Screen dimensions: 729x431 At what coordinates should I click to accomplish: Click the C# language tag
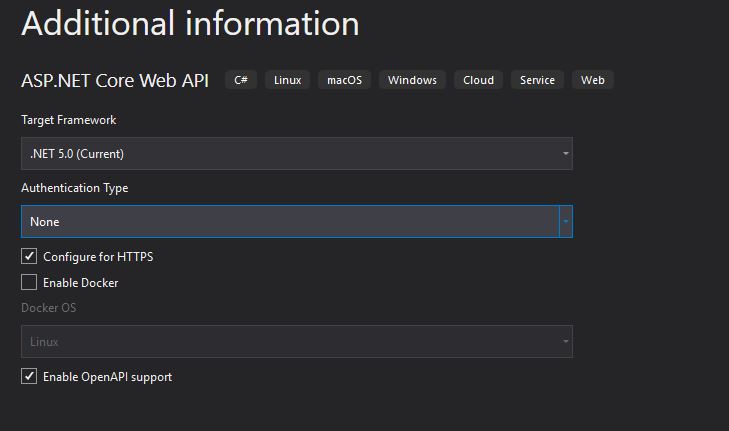click(241, 80)
